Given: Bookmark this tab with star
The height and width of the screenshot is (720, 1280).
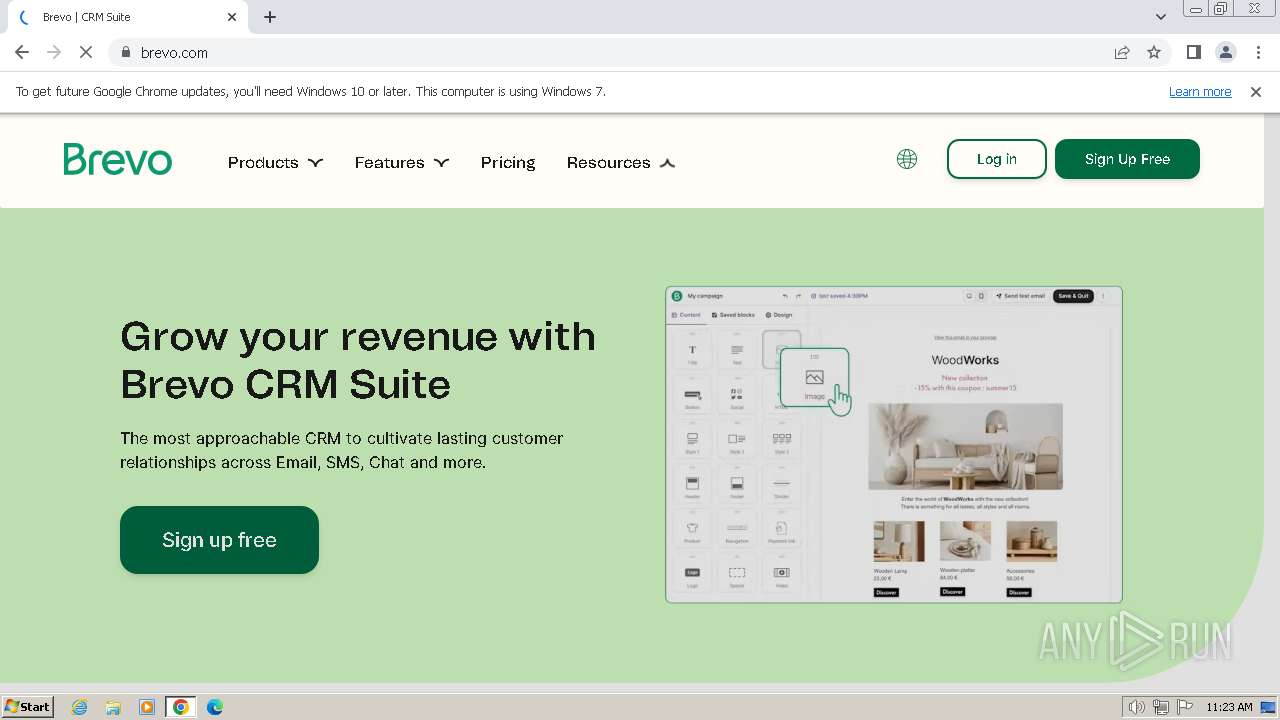Looking at the screenshot, I should click(1154, 52).
